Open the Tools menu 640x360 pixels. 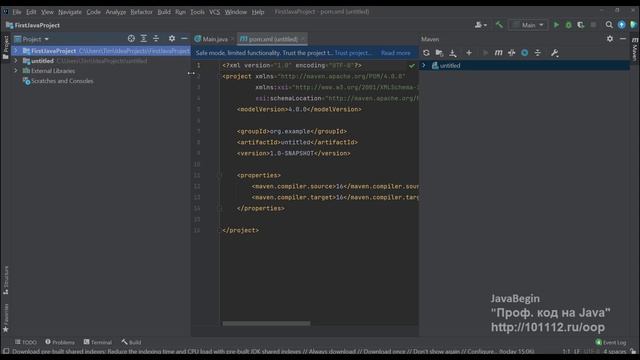point(197,12)
